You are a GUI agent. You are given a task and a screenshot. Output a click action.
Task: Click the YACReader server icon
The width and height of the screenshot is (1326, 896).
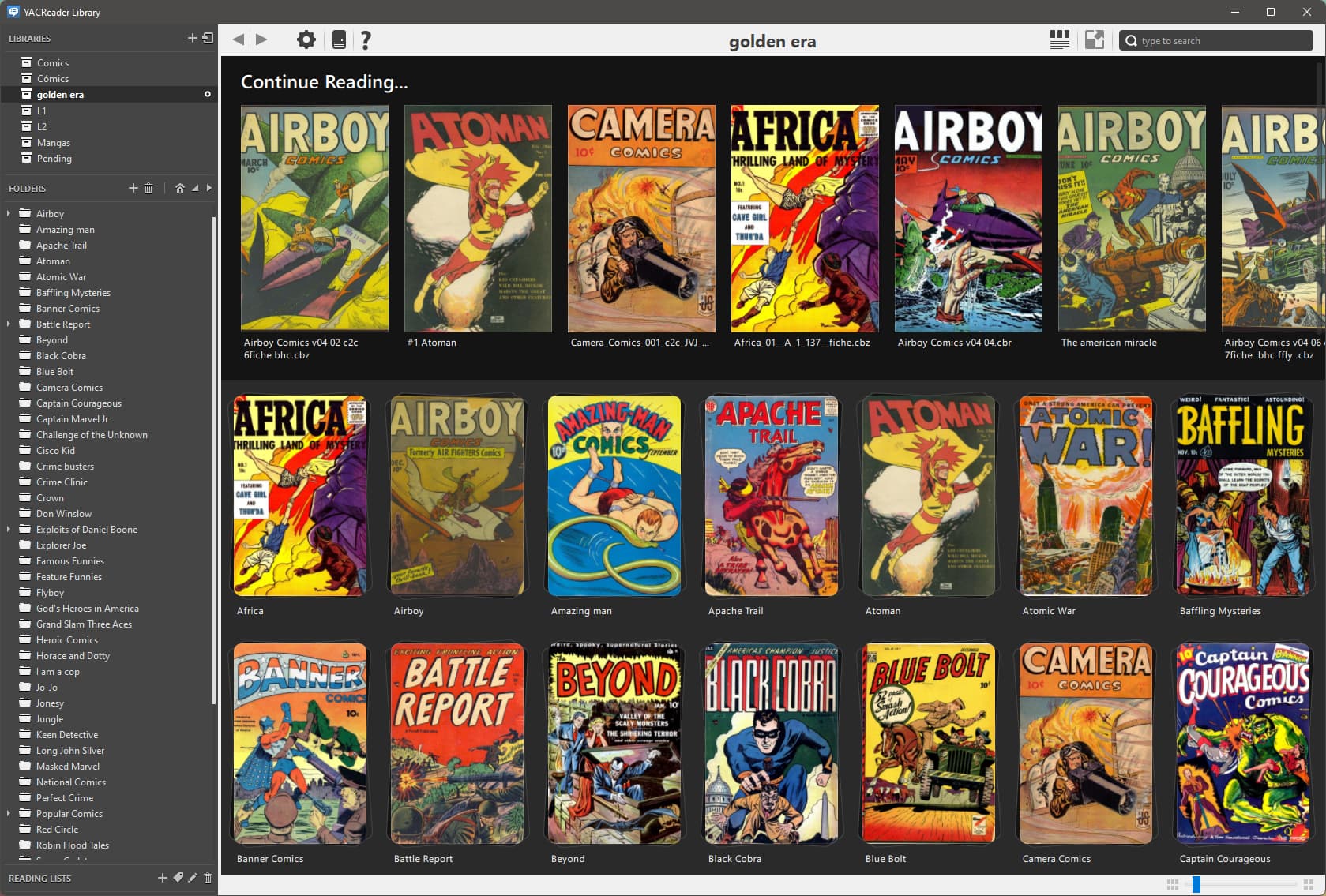pyautogui.click(x=339, y=39)
